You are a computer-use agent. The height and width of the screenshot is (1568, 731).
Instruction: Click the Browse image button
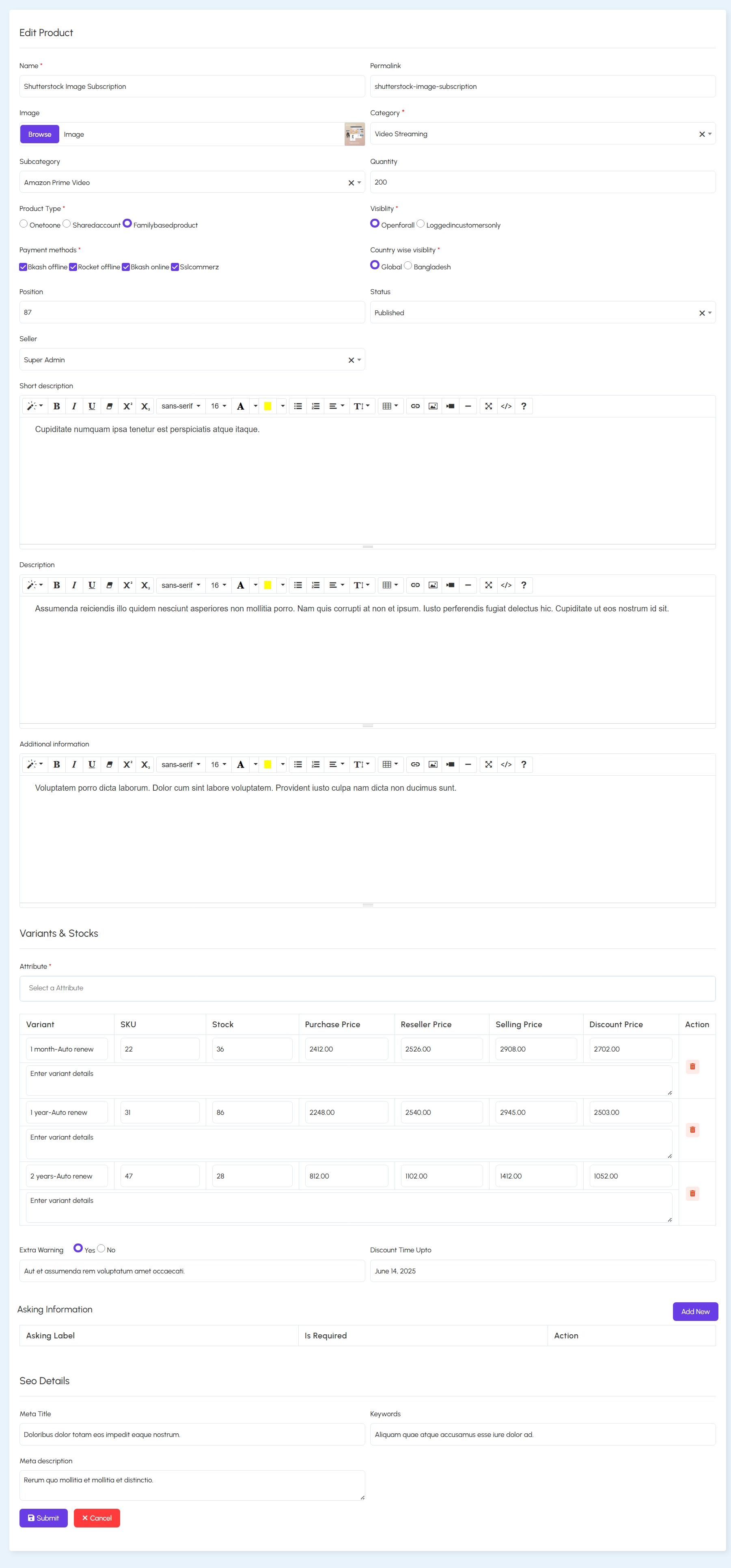click(40, 134)
